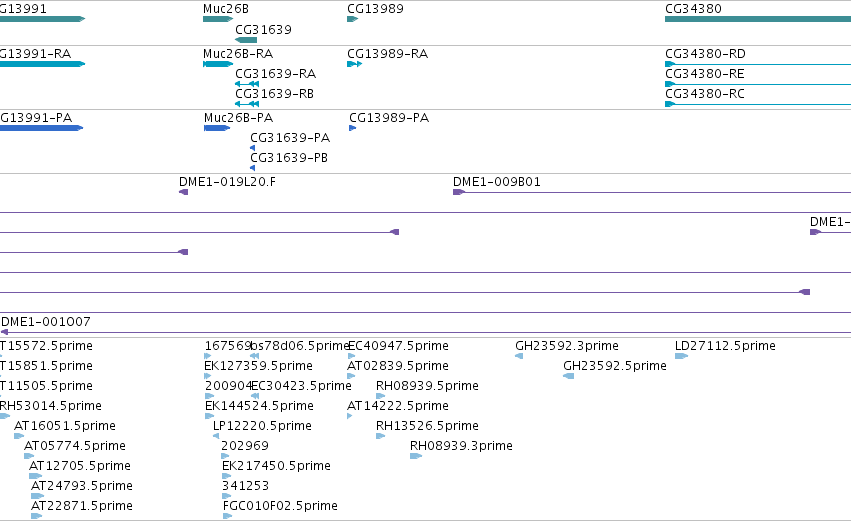851x521 pixels.
Task: Select transcript CG31639-RB
Action: [x=274, y=94]
